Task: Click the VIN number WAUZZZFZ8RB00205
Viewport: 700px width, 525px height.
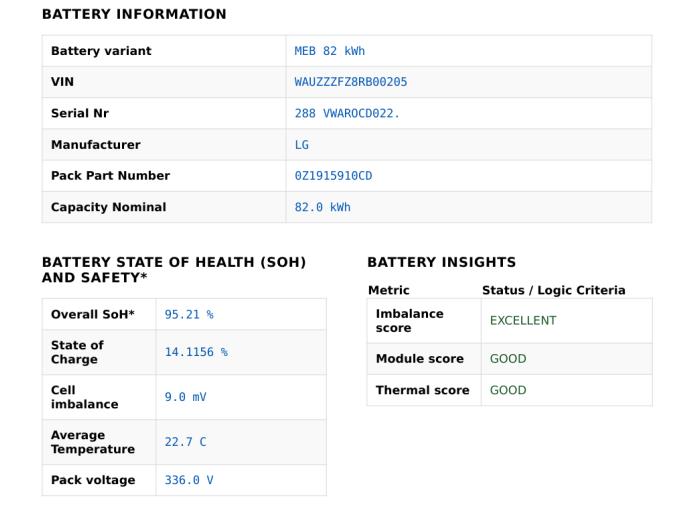Action: point(351,82)
